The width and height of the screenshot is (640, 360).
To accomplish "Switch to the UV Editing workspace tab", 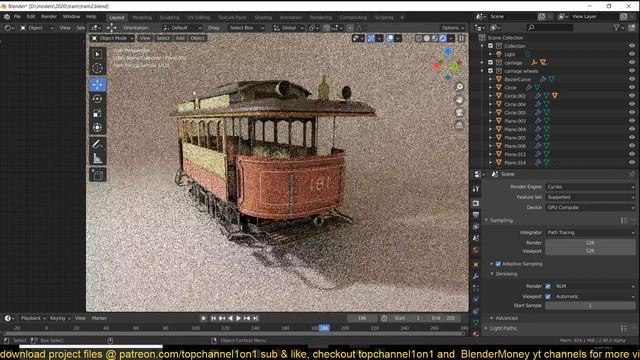I will [198, 18].
